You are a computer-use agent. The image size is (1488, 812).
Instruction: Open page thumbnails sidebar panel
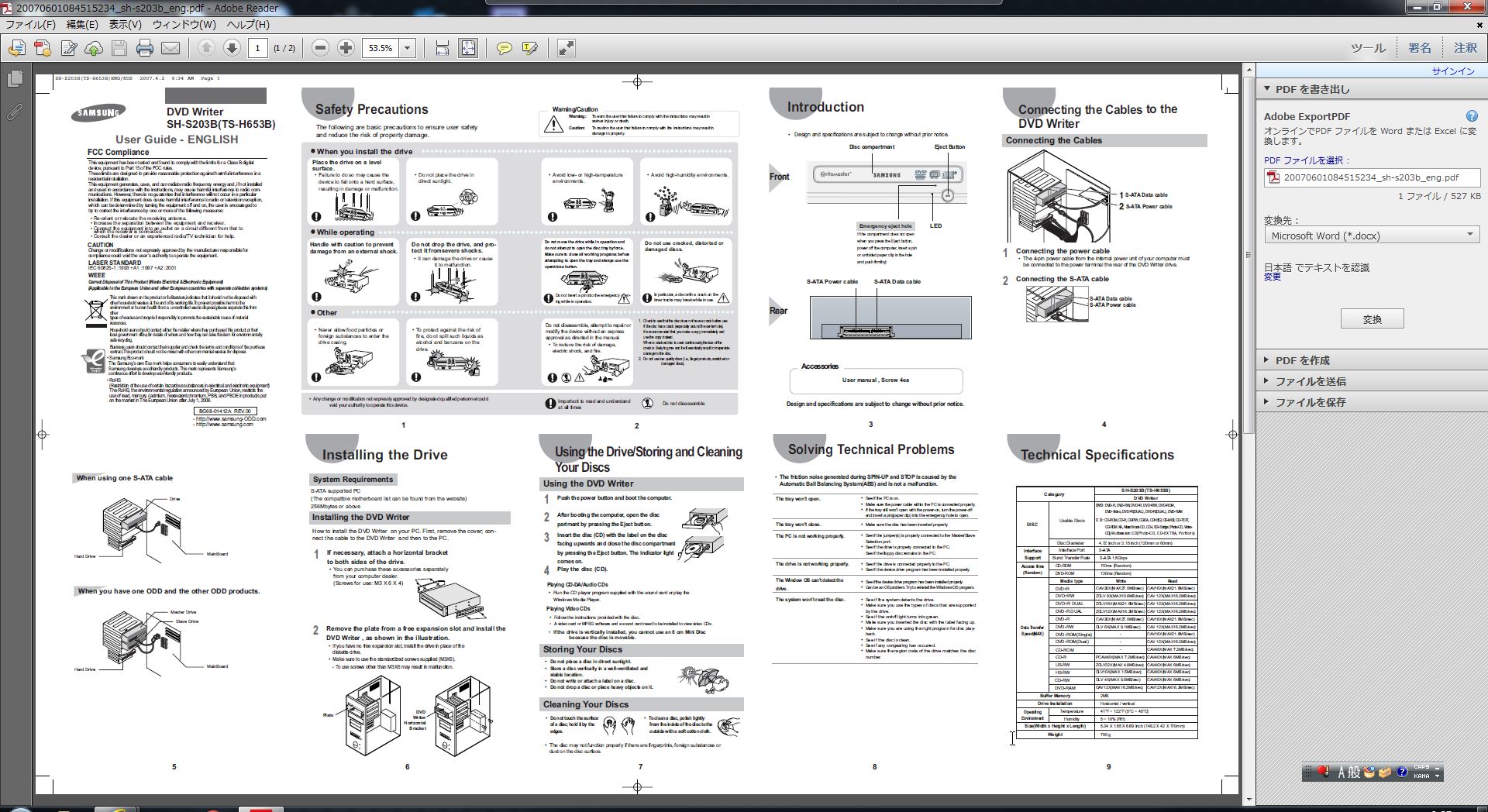(15, 79)
